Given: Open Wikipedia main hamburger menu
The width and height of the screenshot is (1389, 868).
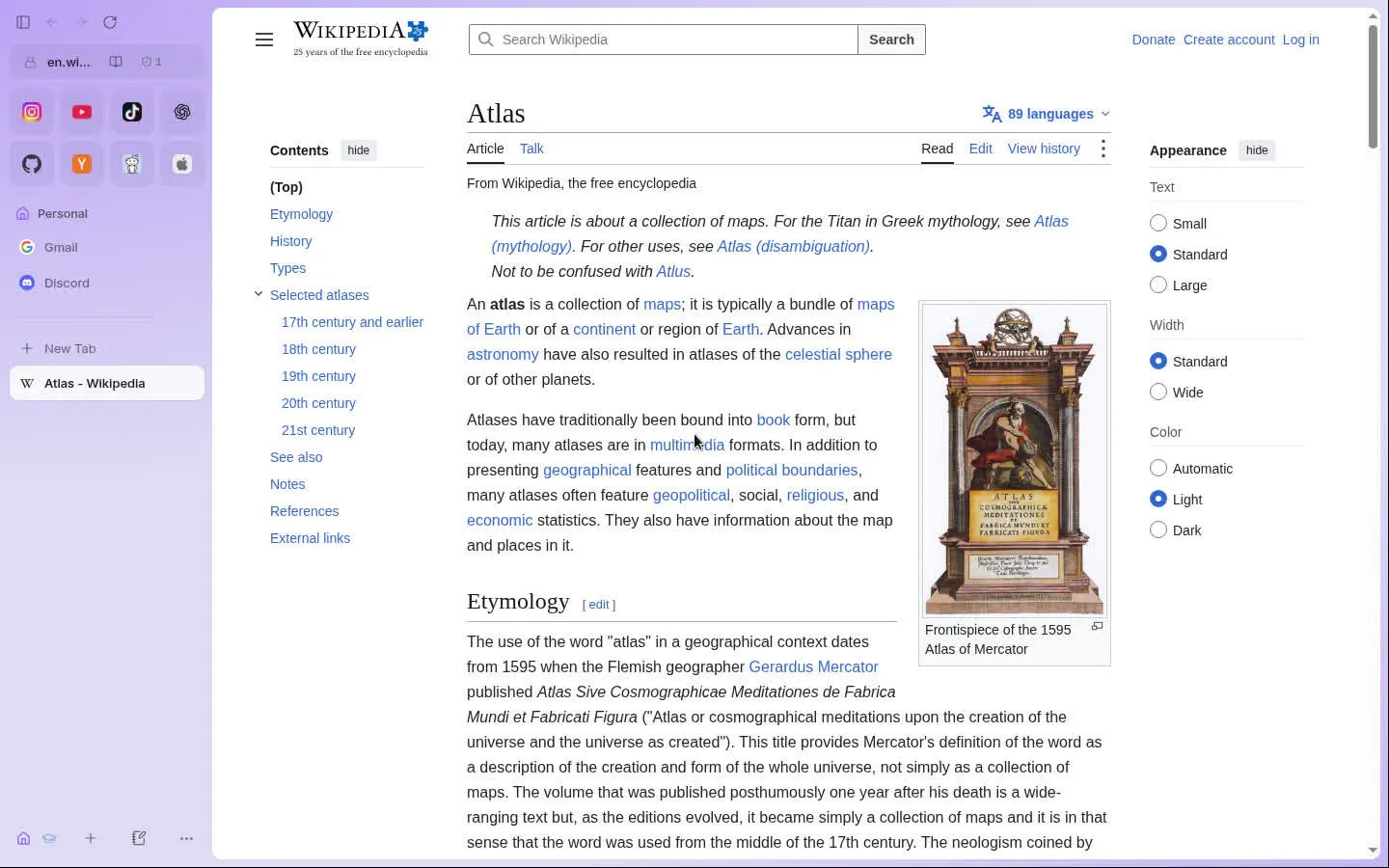Looking at the screenshot, I should 264,40.
